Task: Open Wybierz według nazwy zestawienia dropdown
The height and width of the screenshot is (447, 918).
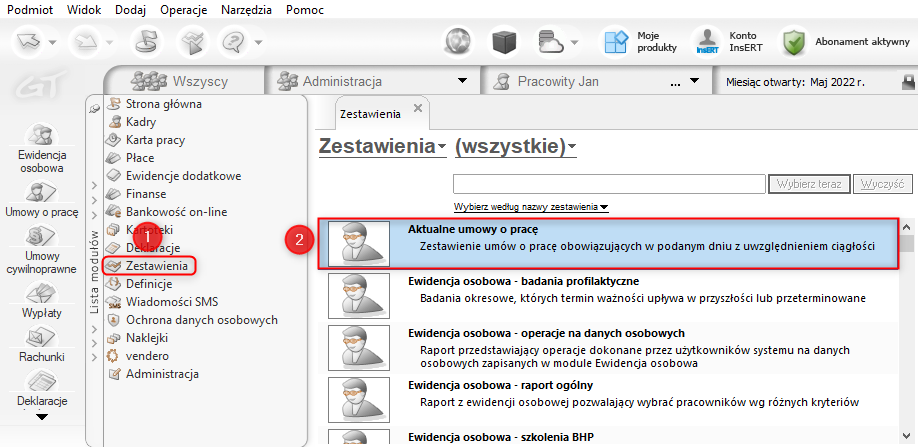Action: tap(531, 207)
